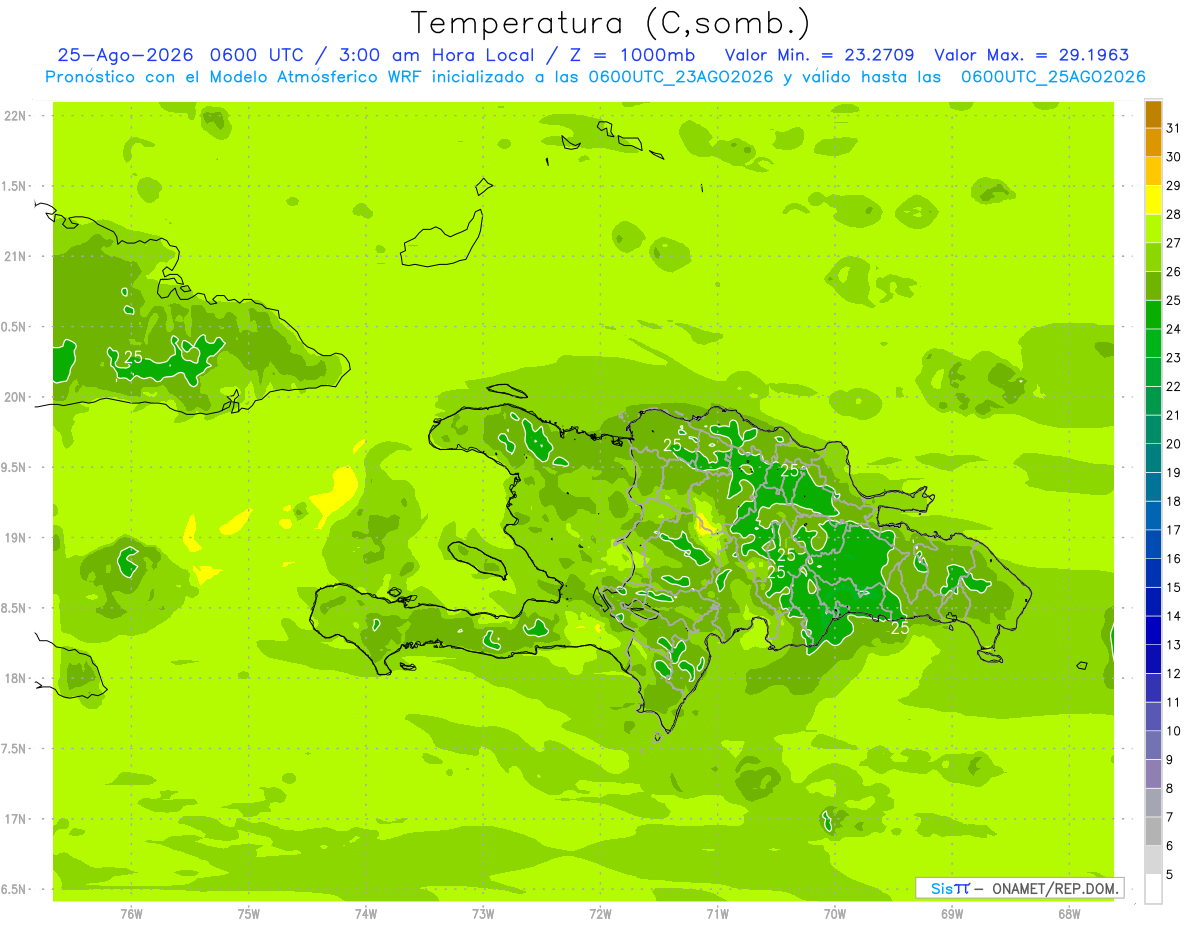Pick the amber swatch between 29 and 30
This screenshot has width=1200, height=927.
point(1153,171)
